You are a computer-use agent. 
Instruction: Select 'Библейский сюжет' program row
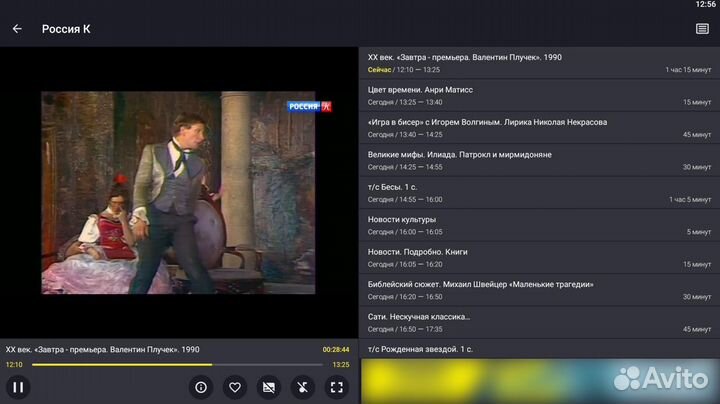[539, 290]
